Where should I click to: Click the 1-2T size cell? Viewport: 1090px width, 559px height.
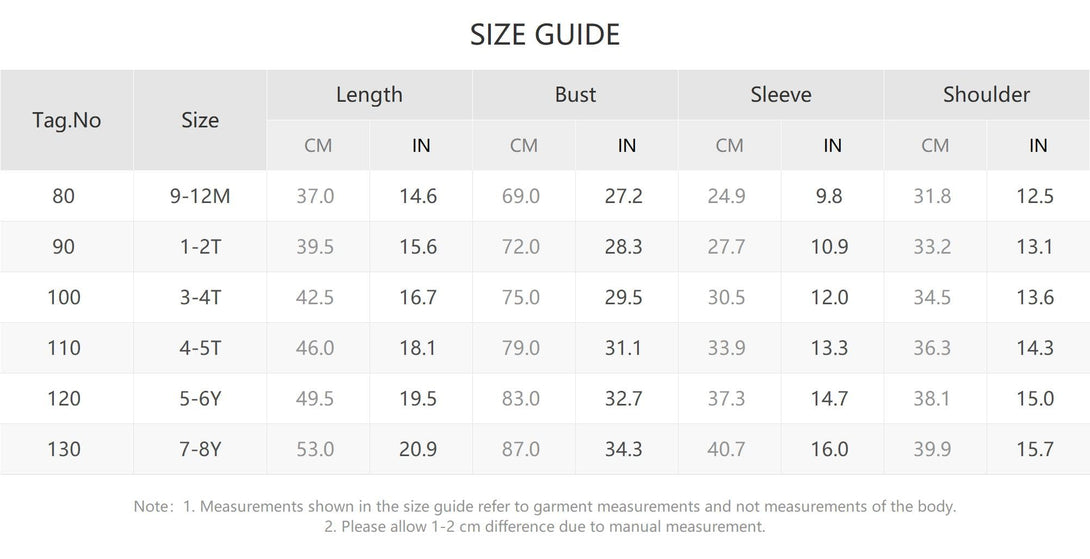200,247
